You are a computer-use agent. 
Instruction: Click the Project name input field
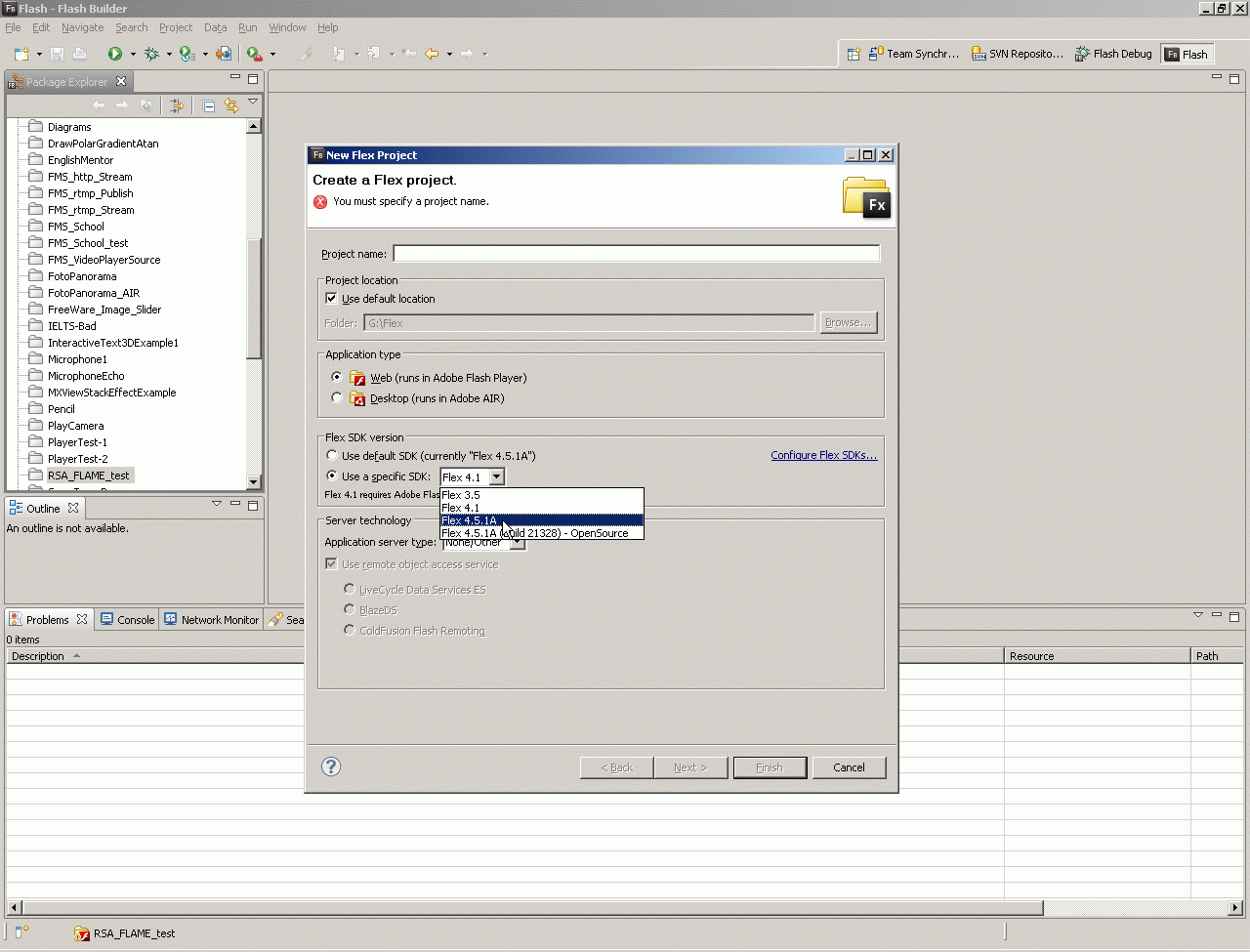[x=636, y=254]
